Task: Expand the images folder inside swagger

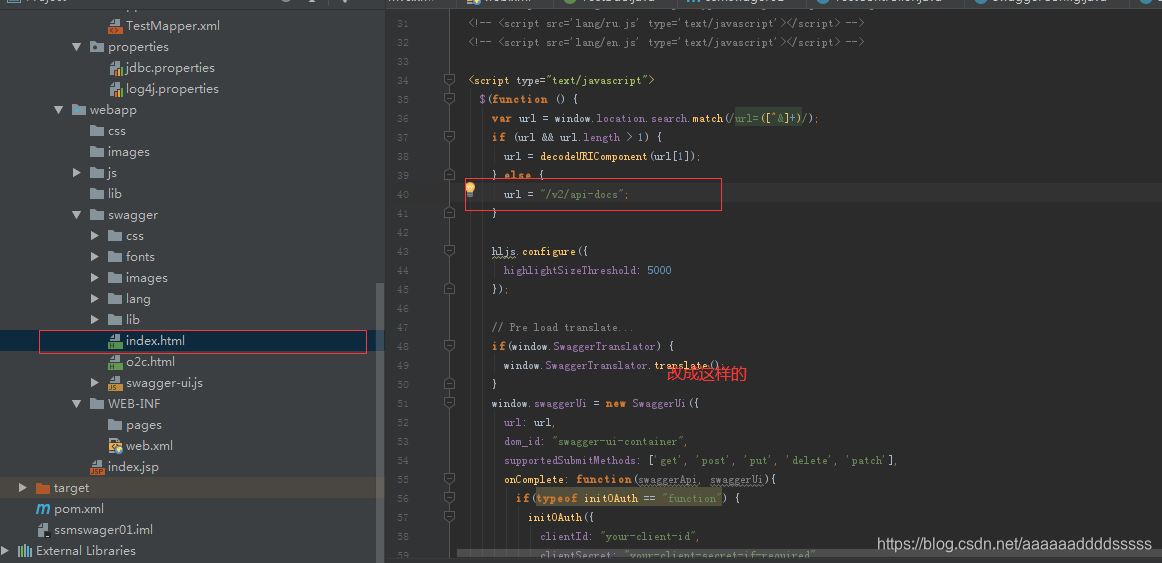Action: [x=94, y=278]
